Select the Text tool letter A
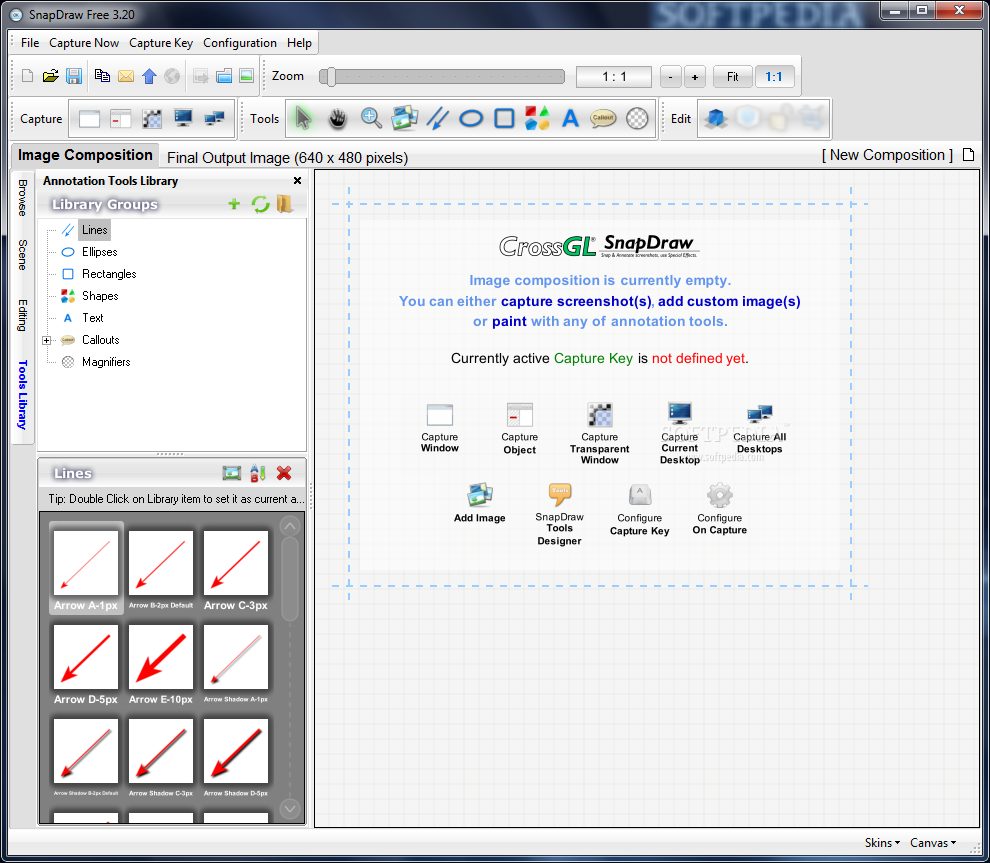The width and height of the screenshot is (990, 863). [x=571, y=118]
